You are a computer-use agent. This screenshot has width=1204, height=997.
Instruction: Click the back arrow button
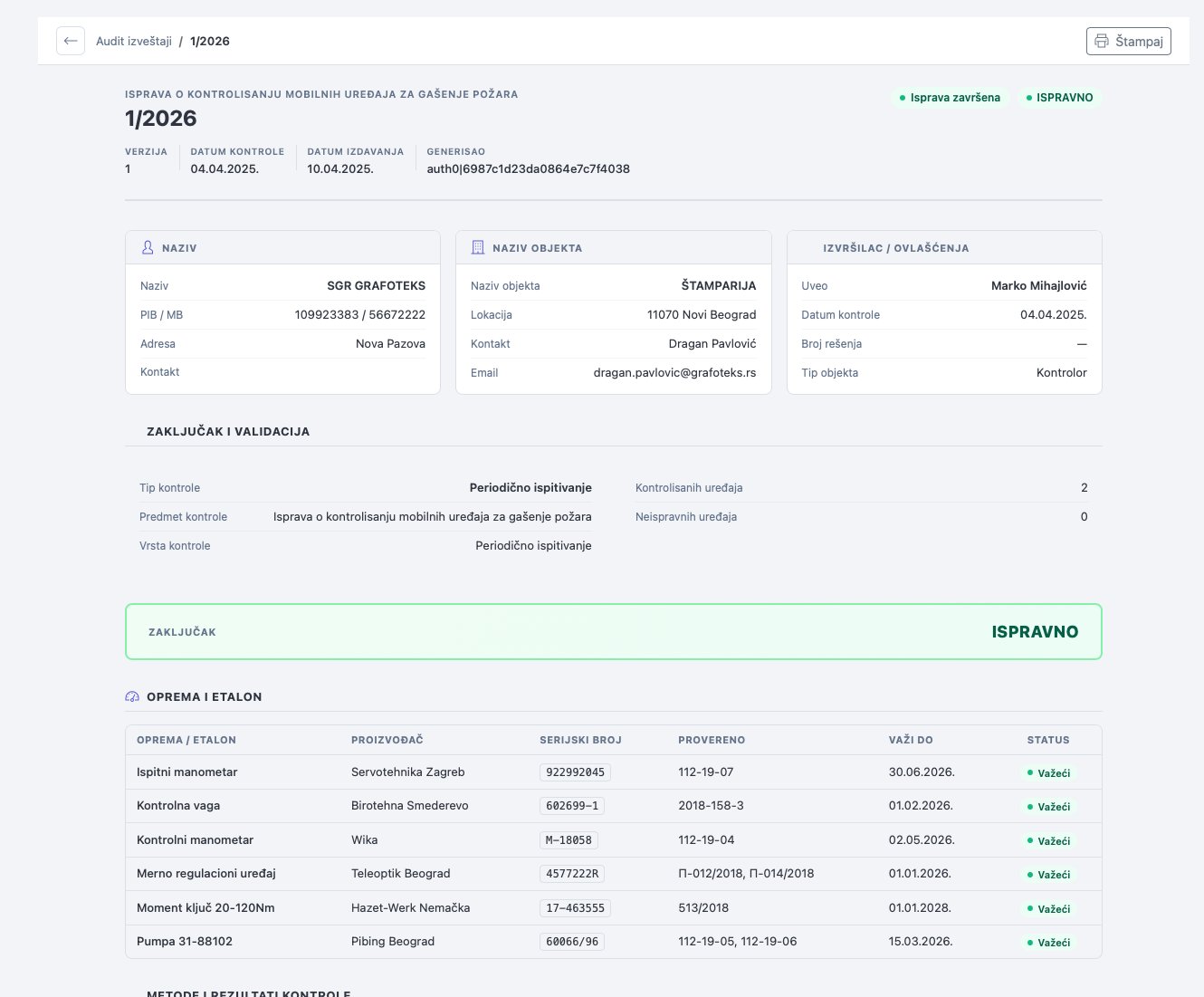[x=71, y=41]
